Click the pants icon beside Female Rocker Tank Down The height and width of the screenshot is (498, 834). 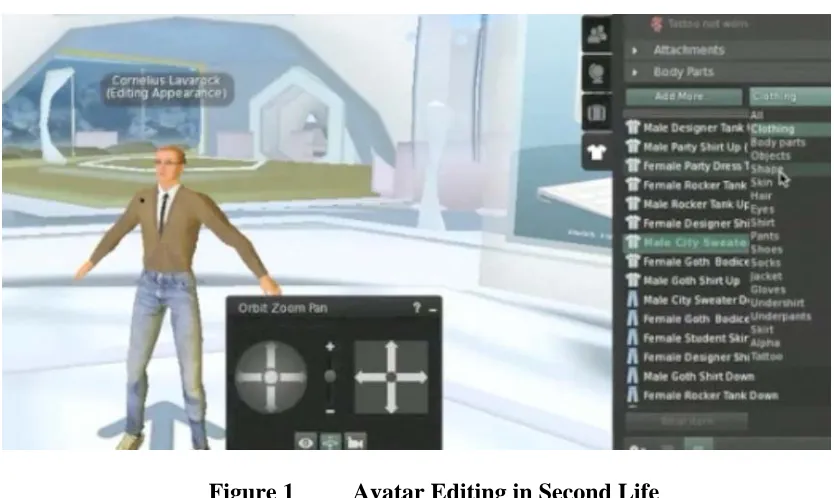[x=632, y=395]
